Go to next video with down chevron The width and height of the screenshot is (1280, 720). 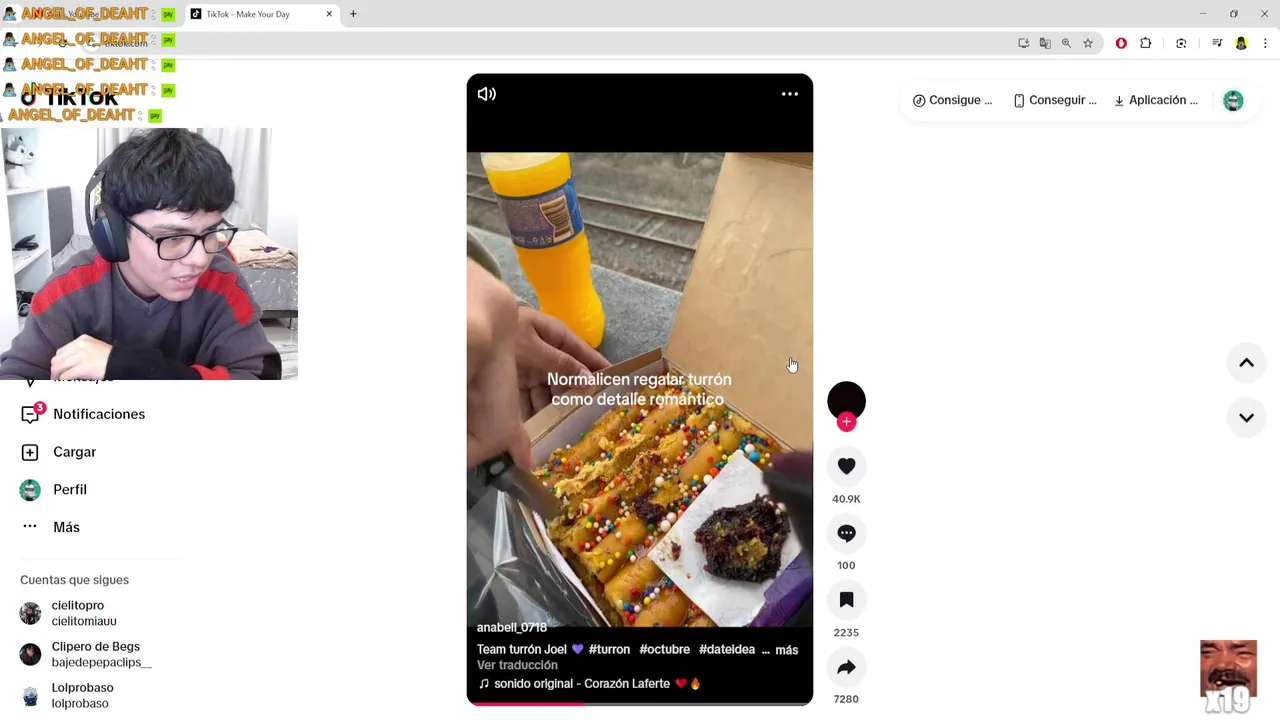[x=1246, y=418]
